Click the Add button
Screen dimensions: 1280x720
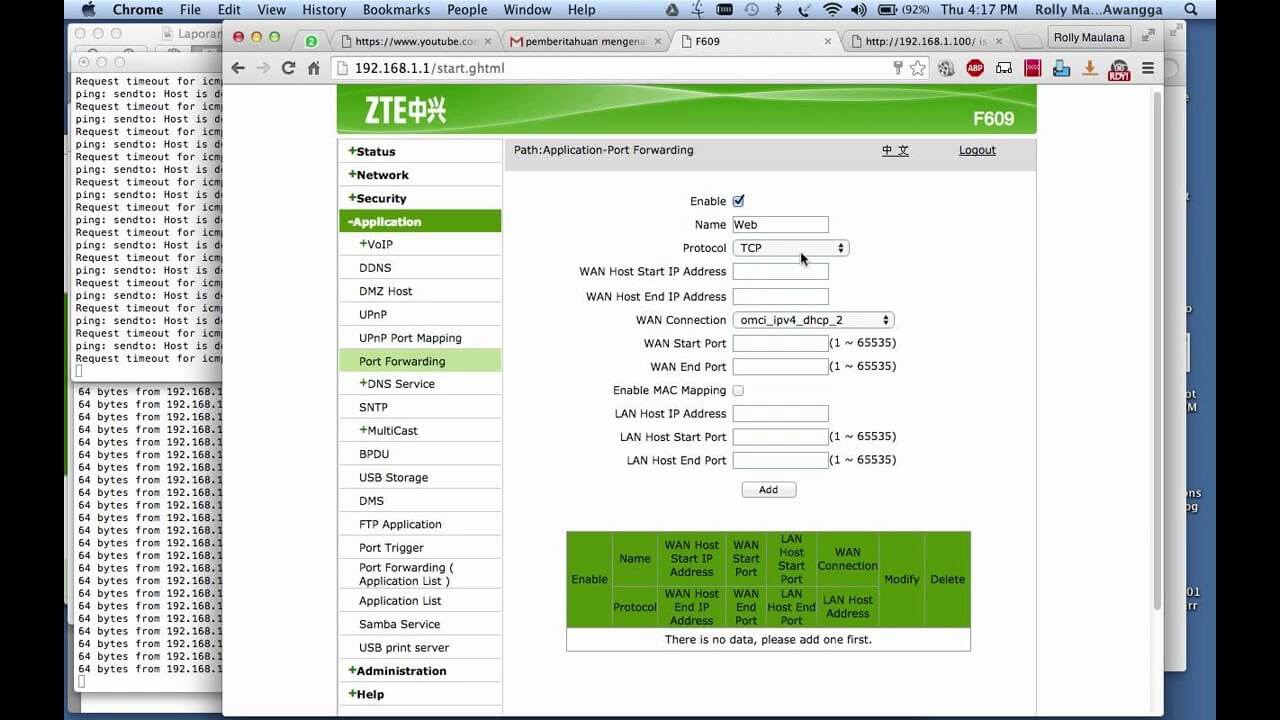click(x=768, y=489)
